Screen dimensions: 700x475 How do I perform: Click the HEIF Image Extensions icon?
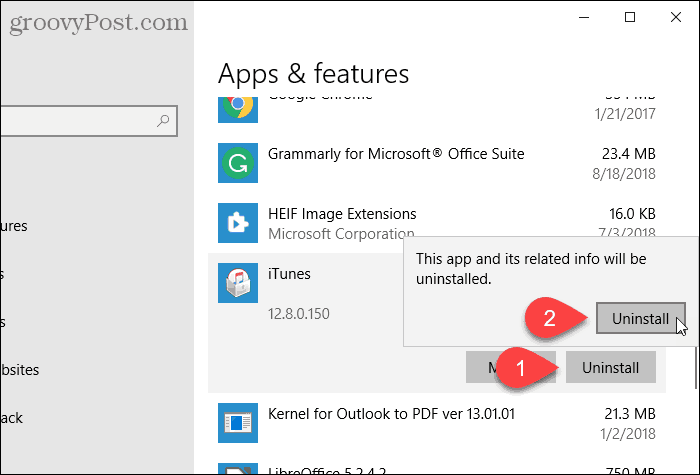(x=238, y=223)
